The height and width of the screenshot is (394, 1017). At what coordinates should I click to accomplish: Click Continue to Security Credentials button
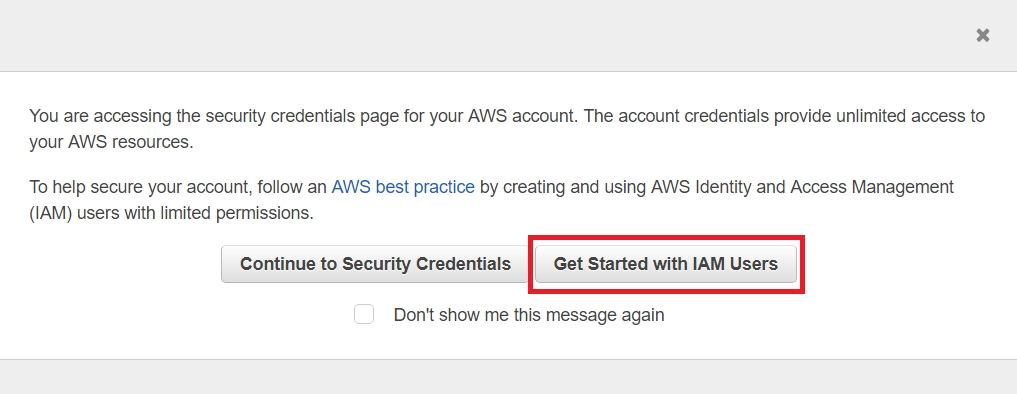(375, 264)
